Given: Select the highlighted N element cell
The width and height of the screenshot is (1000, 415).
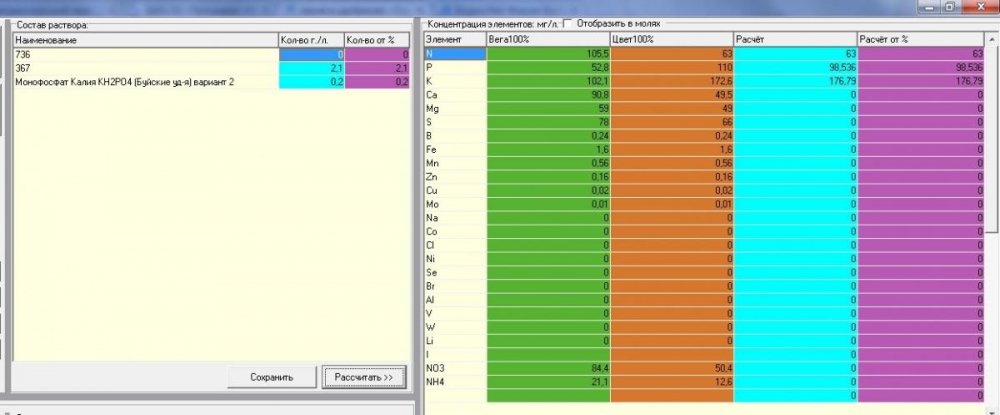Looking at the screenshot, I should pos(455,54).
